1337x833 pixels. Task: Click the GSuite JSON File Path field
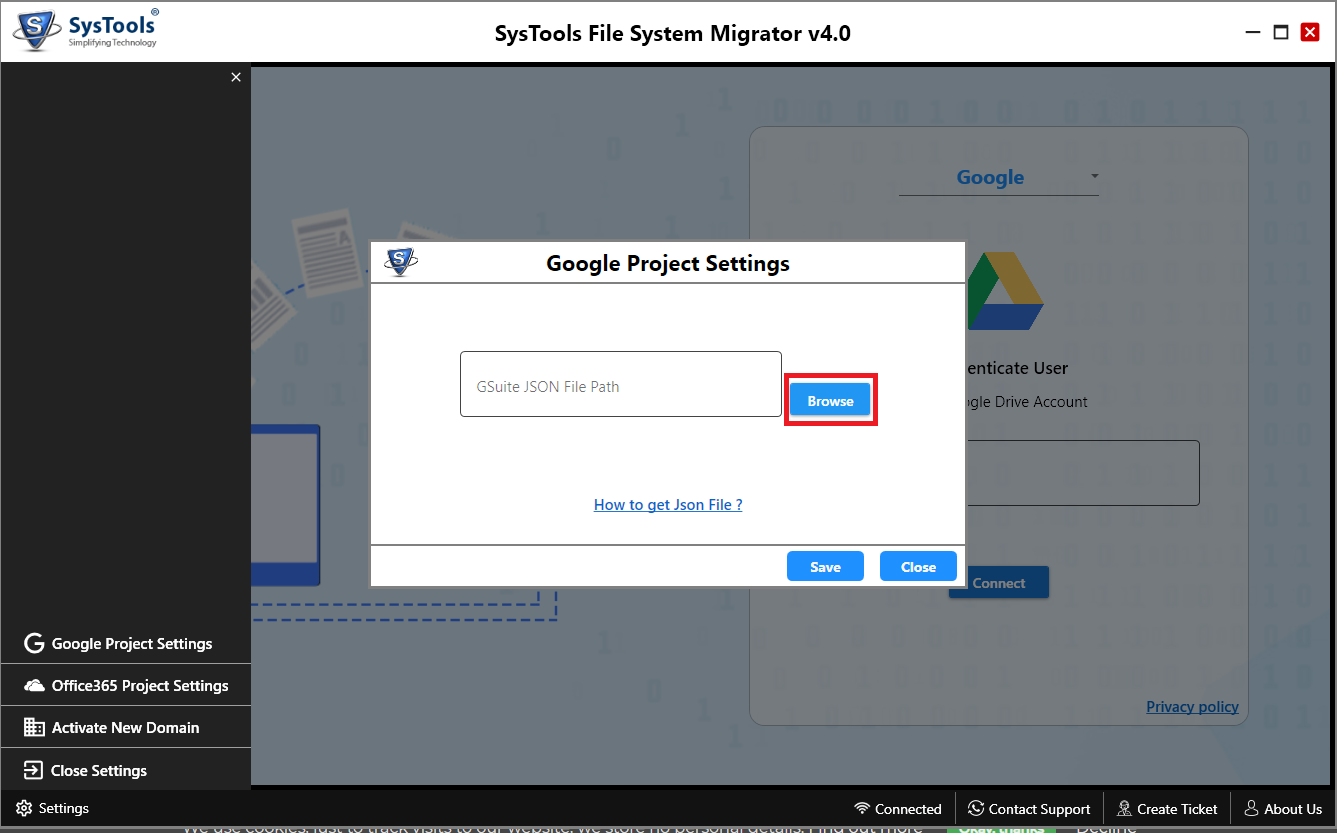[x=620, y=384]
